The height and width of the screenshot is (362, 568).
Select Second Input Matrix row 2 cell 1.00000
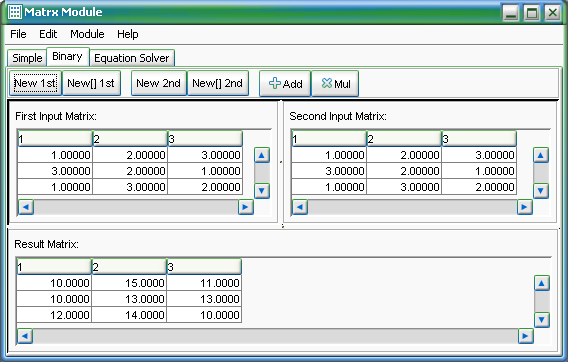click(479, 171)
